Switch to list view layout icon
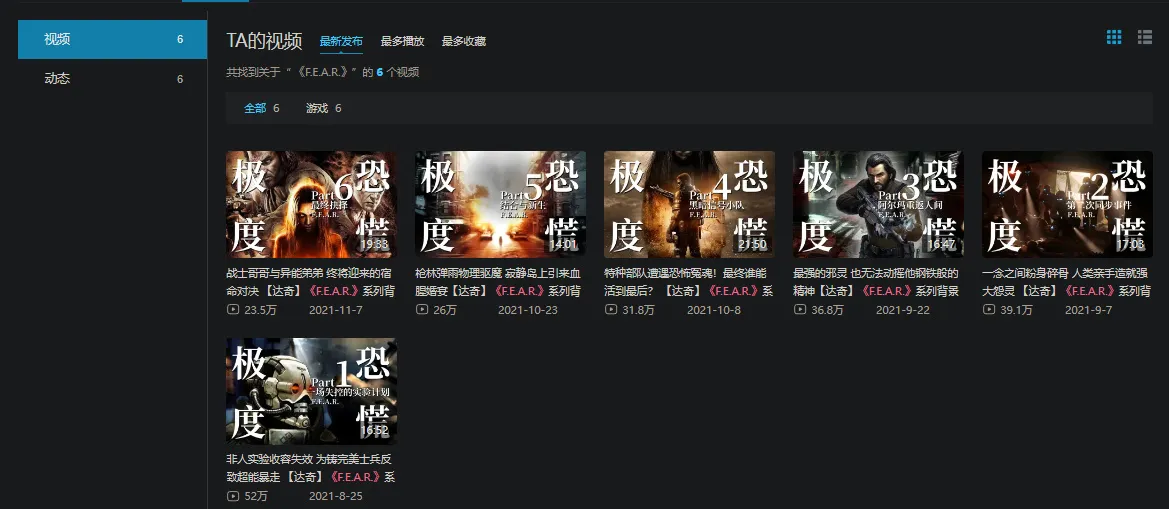Image resolution: width=1169 pixels, height=509 pixels. pyautogui.click(x=1145, y=37)
